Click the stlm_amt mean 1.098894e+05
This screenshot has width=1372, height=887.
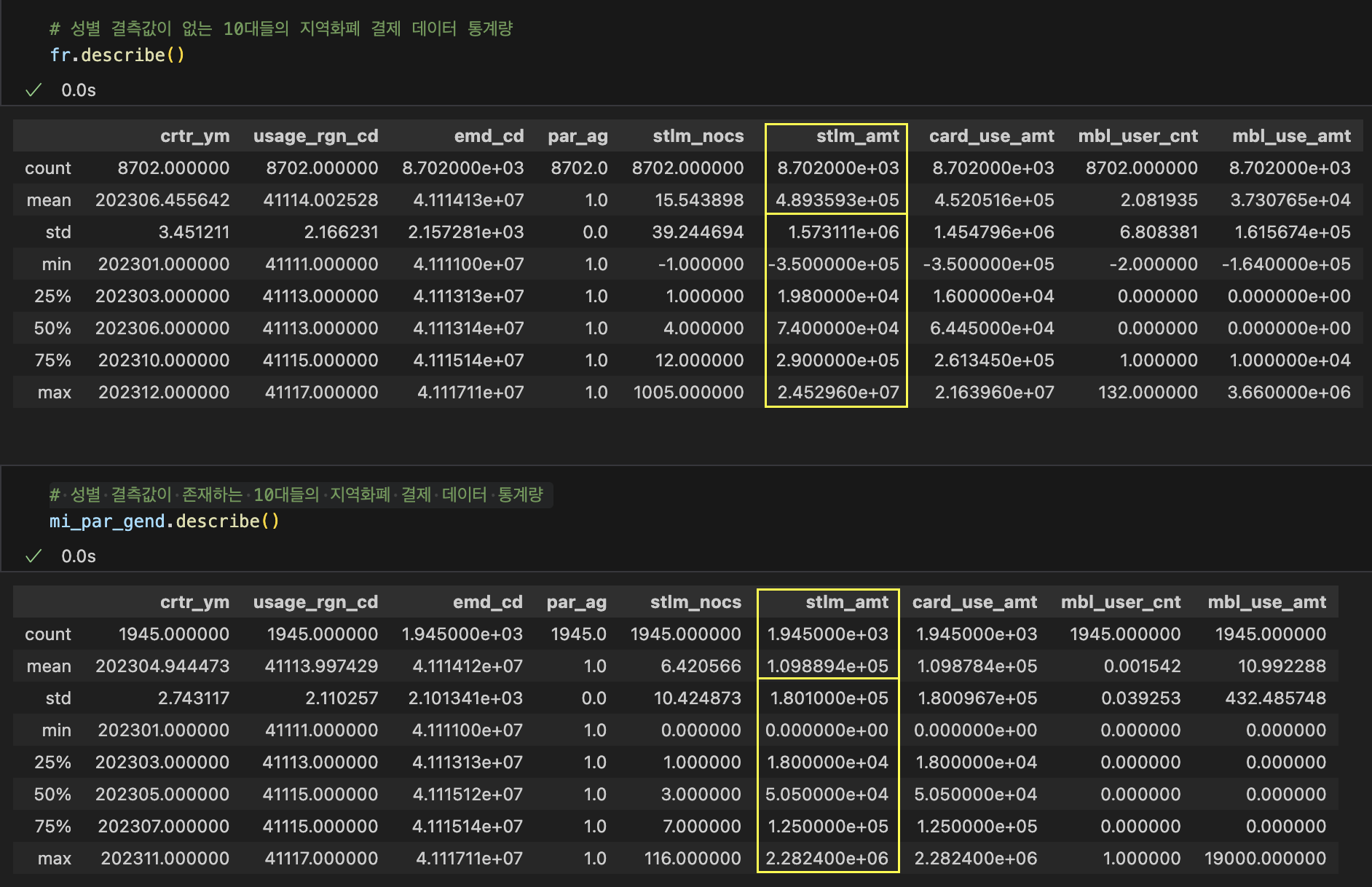(x=828, y=666)
